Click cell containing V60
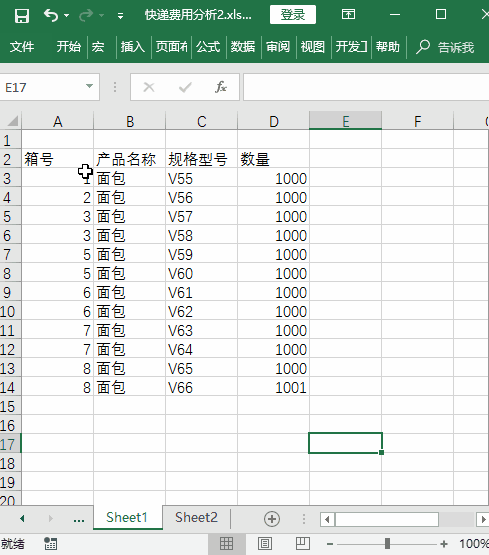 point(201,273)
